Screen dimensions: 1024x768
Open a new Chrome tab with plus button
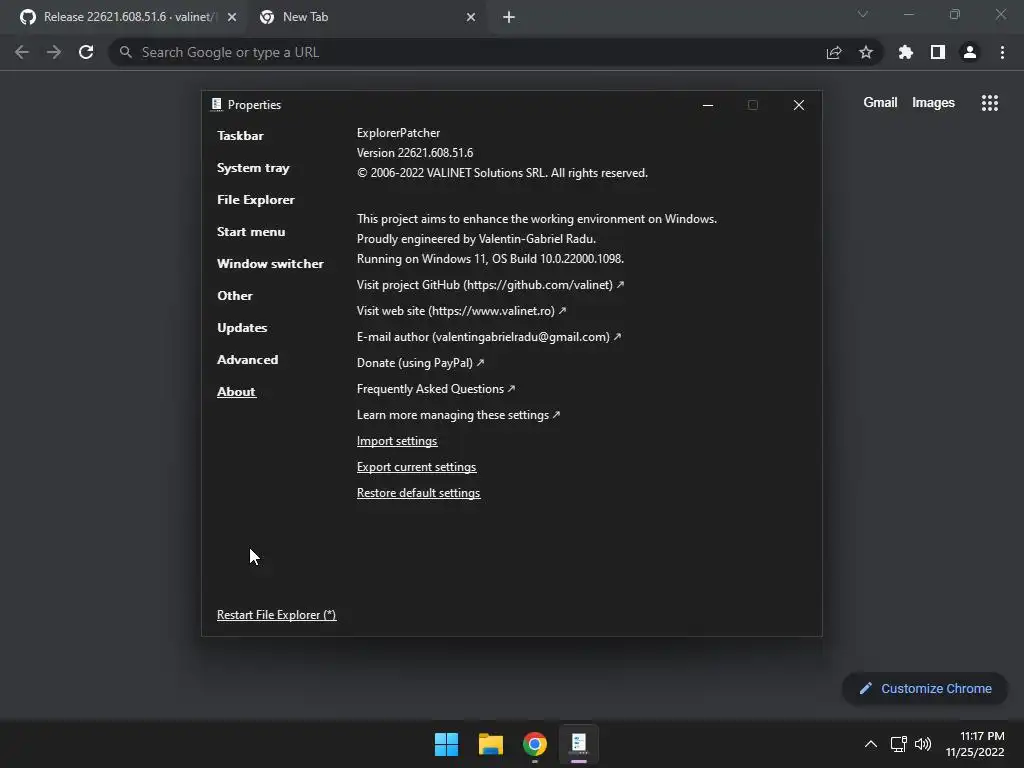tap(509, 18)
